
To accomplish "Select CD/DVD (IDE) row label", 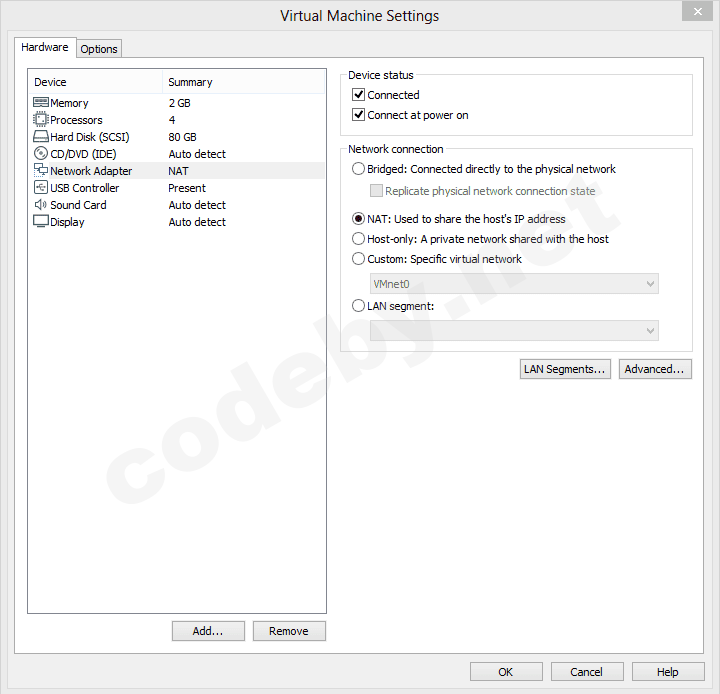I will tap(83, 154).
